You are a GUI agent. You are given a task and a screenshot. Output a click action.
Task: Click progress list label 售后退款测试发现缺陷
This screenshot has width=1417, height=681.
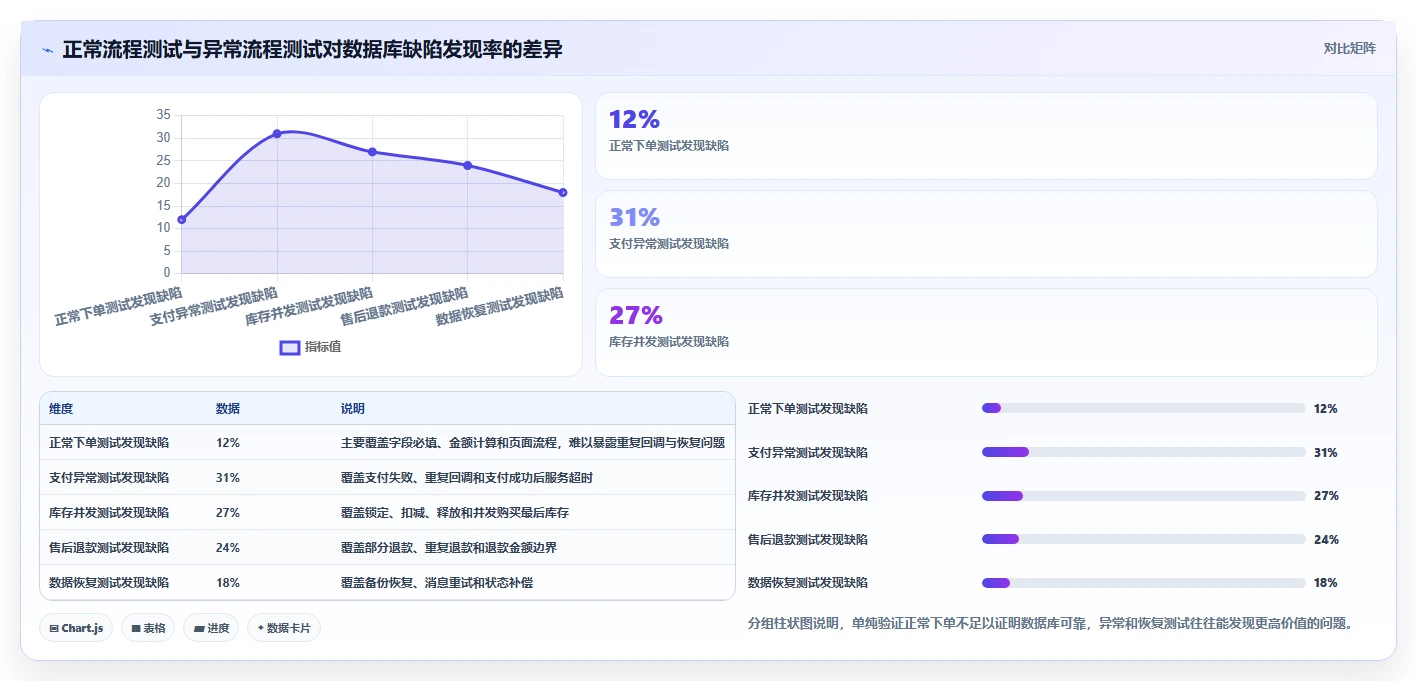click(x=808, y=539)
